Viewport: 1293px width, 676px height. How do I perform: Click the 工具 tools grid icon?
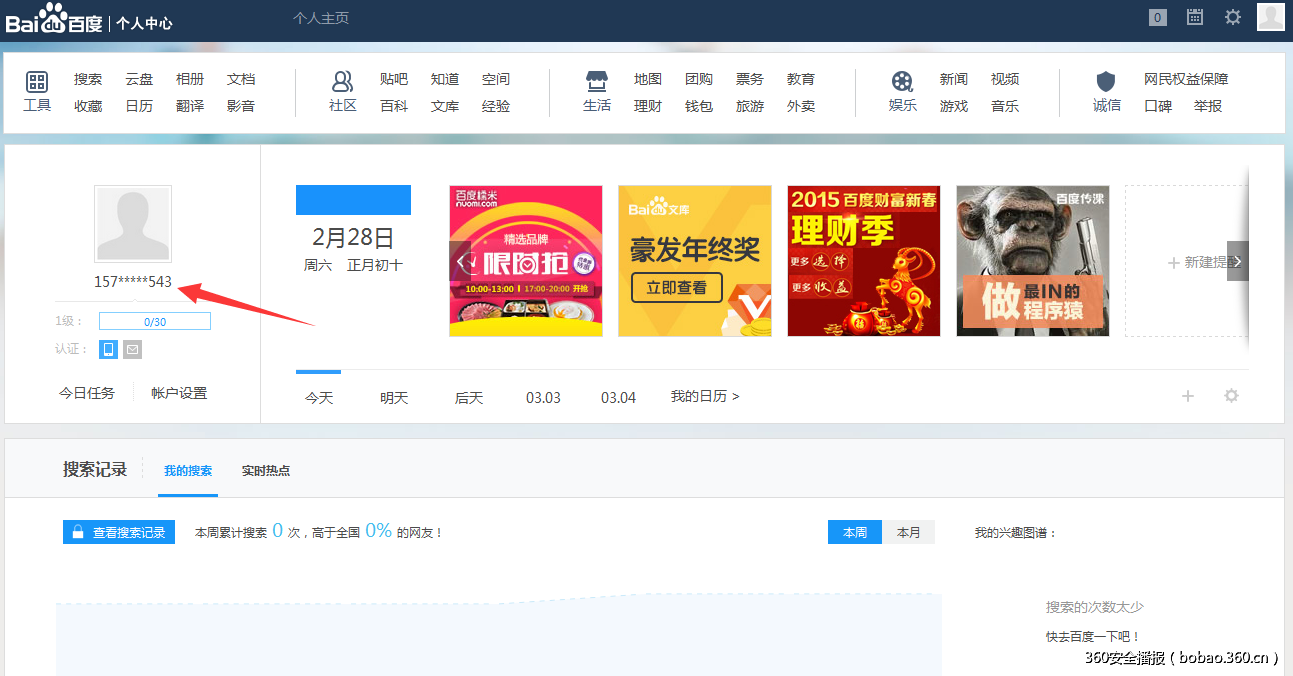tap(37, 82)
